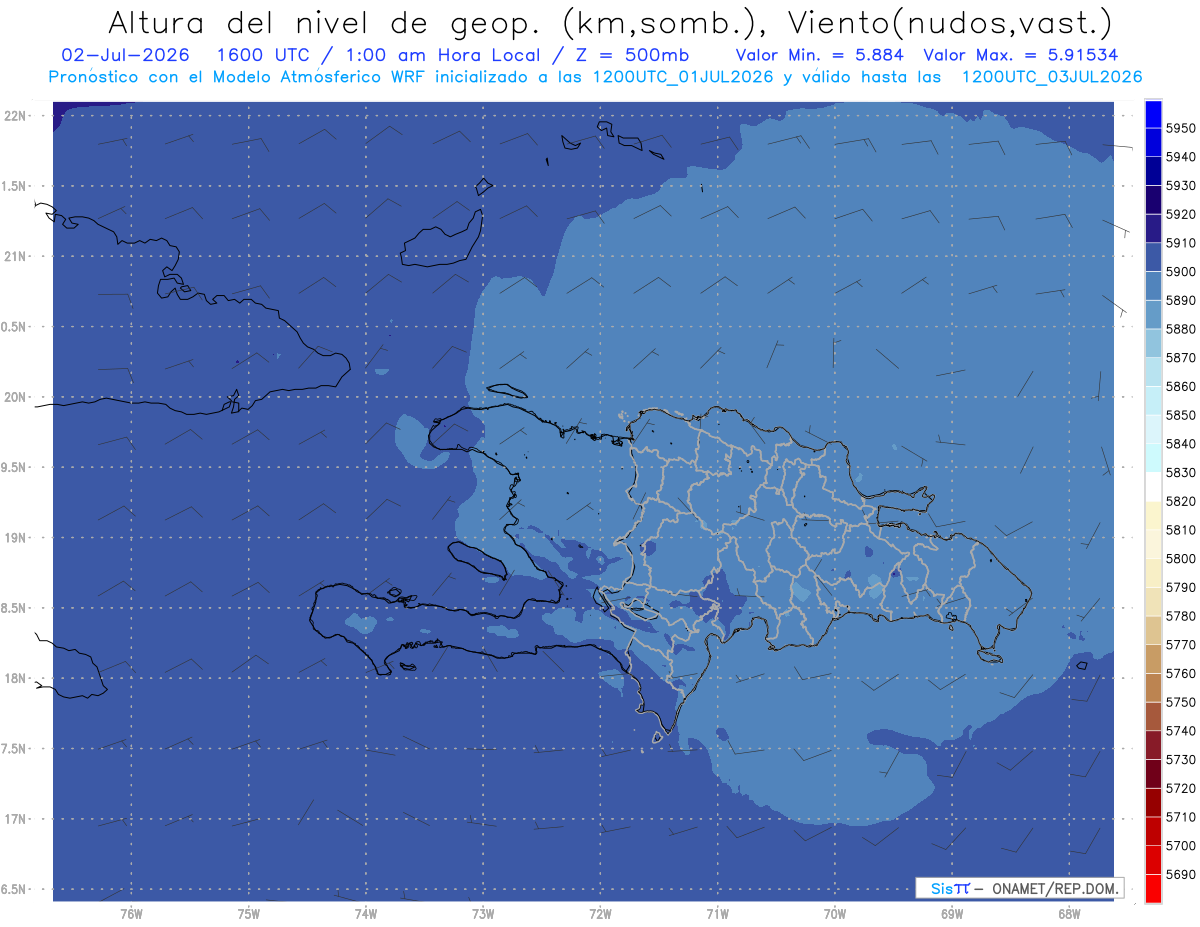Click the '5820' colorbar value
This screenshot has height=927, width=1200.
1181,501
